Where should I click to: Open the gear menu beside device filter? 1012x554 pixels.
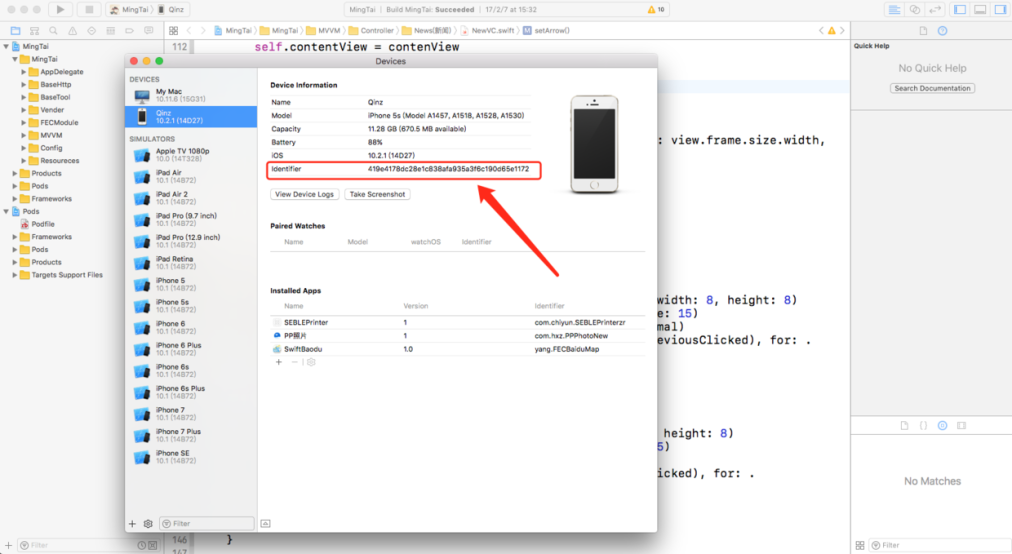[148, 524]
